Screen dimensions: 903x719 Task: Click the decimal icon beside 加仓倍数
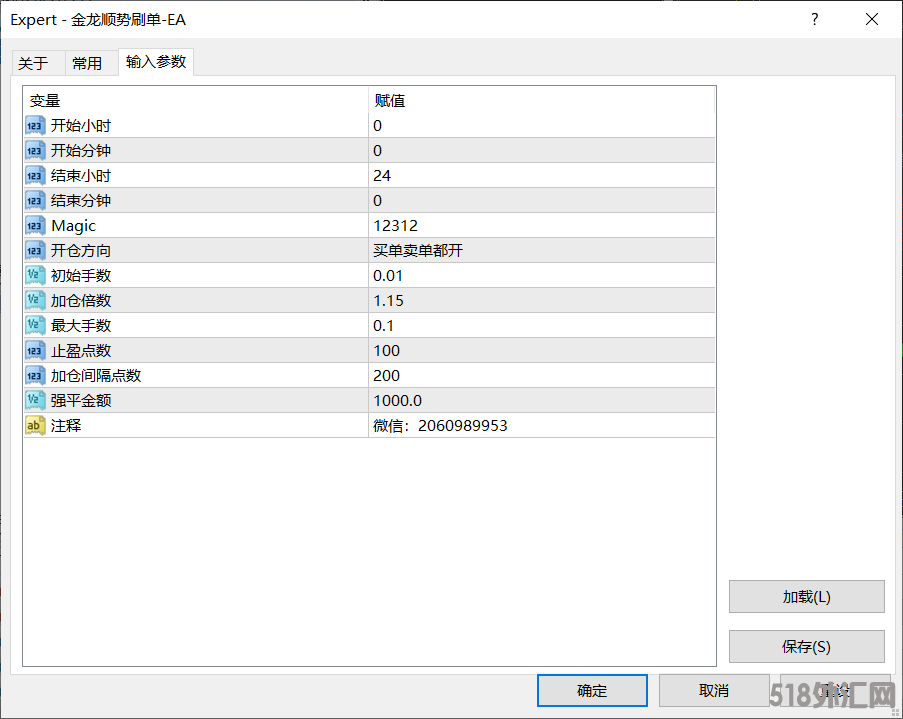(x=35, y=301)
